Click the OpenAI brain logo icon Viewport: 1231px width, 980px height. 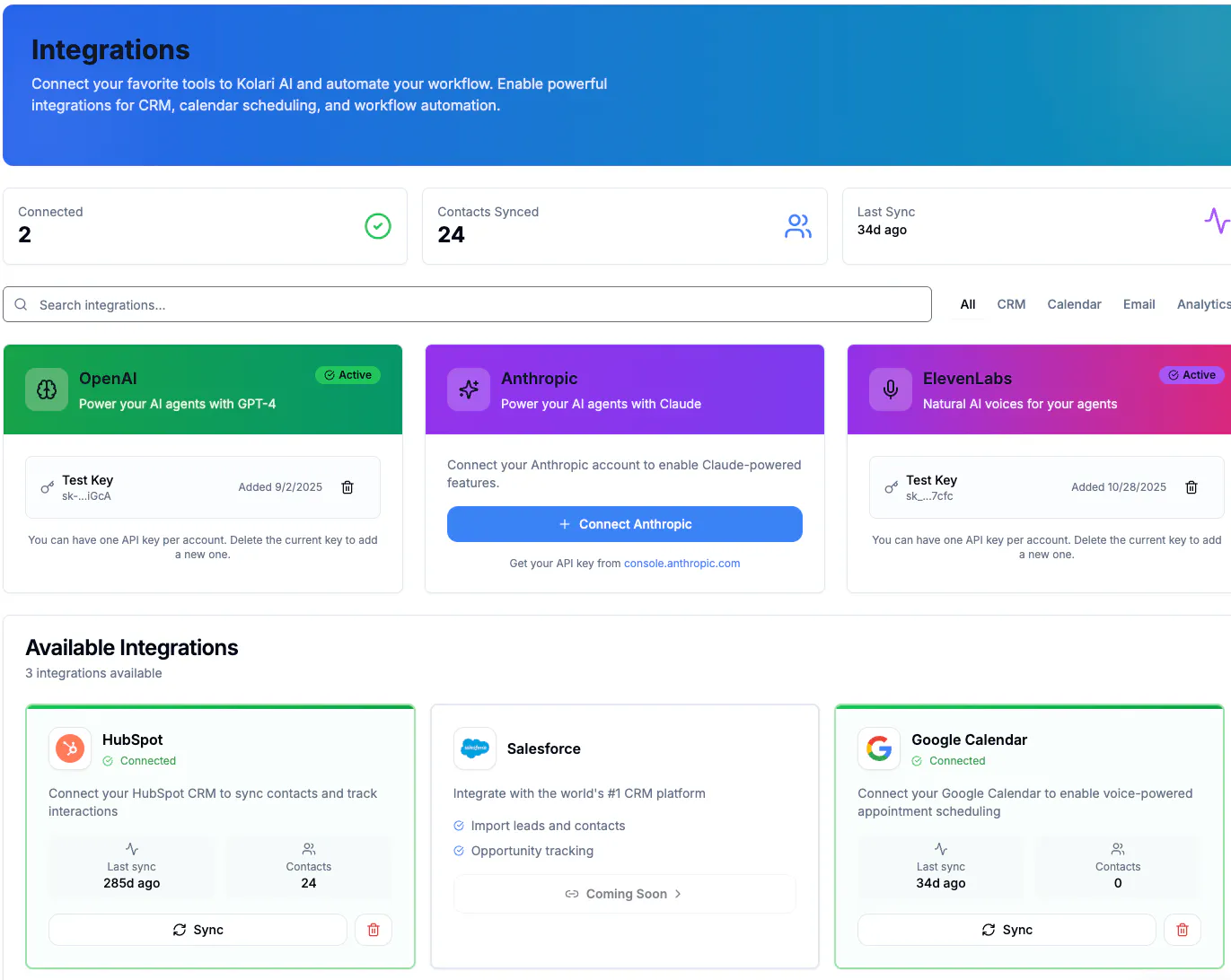(47, 389)
